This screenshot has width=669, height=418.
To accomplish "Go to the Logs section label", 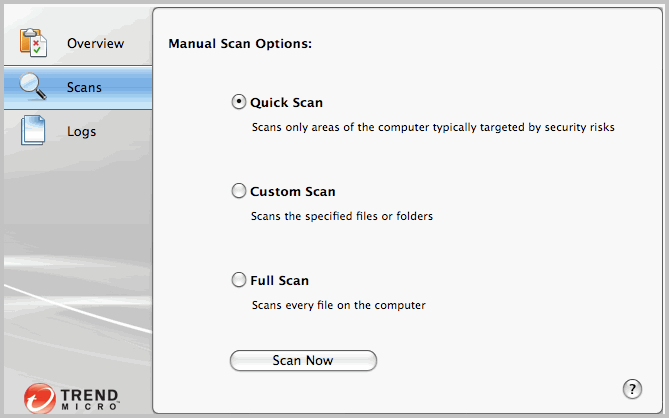I will pyautogui.click(x=81, y=132).
